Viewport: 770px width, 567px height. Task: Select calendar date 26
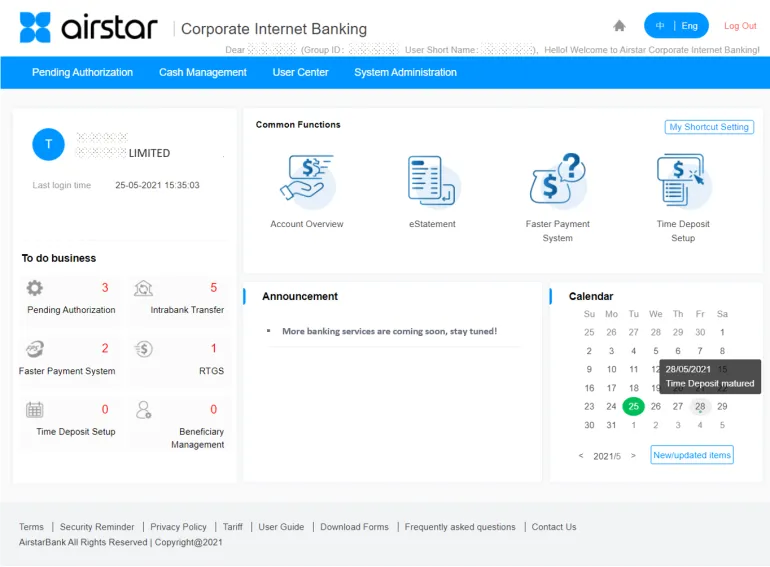point(656,406)
